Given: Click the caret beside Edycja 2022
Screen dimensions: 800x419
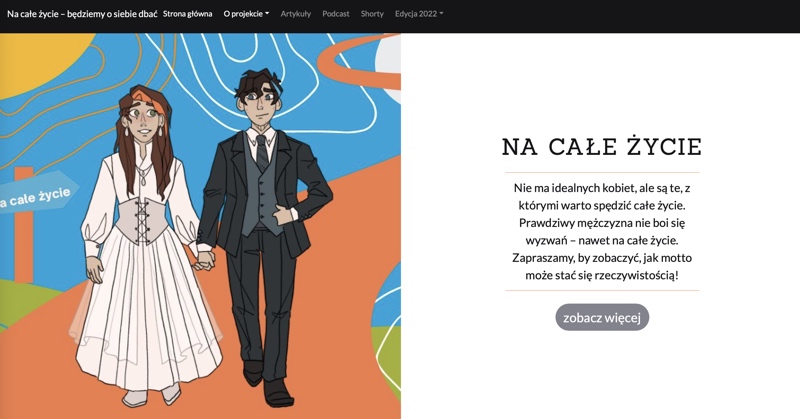Looking at the screenshot, I should (x=441, y=14).
